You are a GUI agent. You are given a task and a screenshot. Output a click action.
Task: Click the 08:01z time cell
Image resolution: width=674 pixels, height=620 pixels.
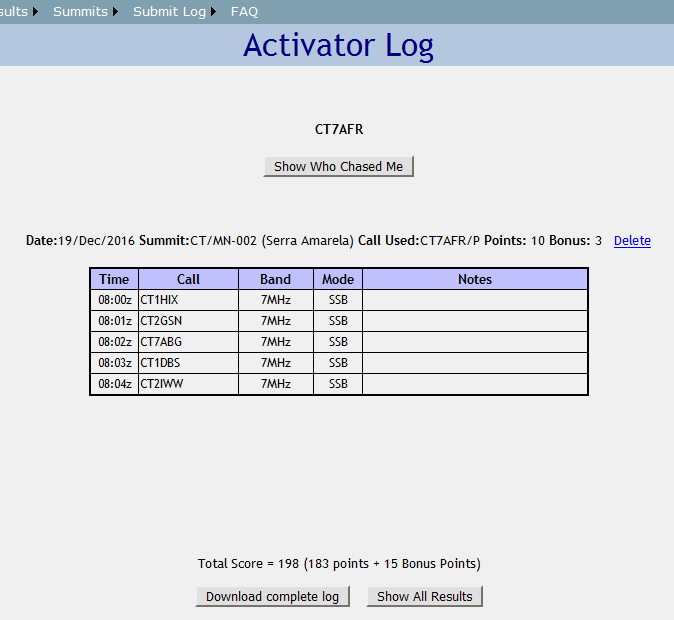(x=114, y=321)
